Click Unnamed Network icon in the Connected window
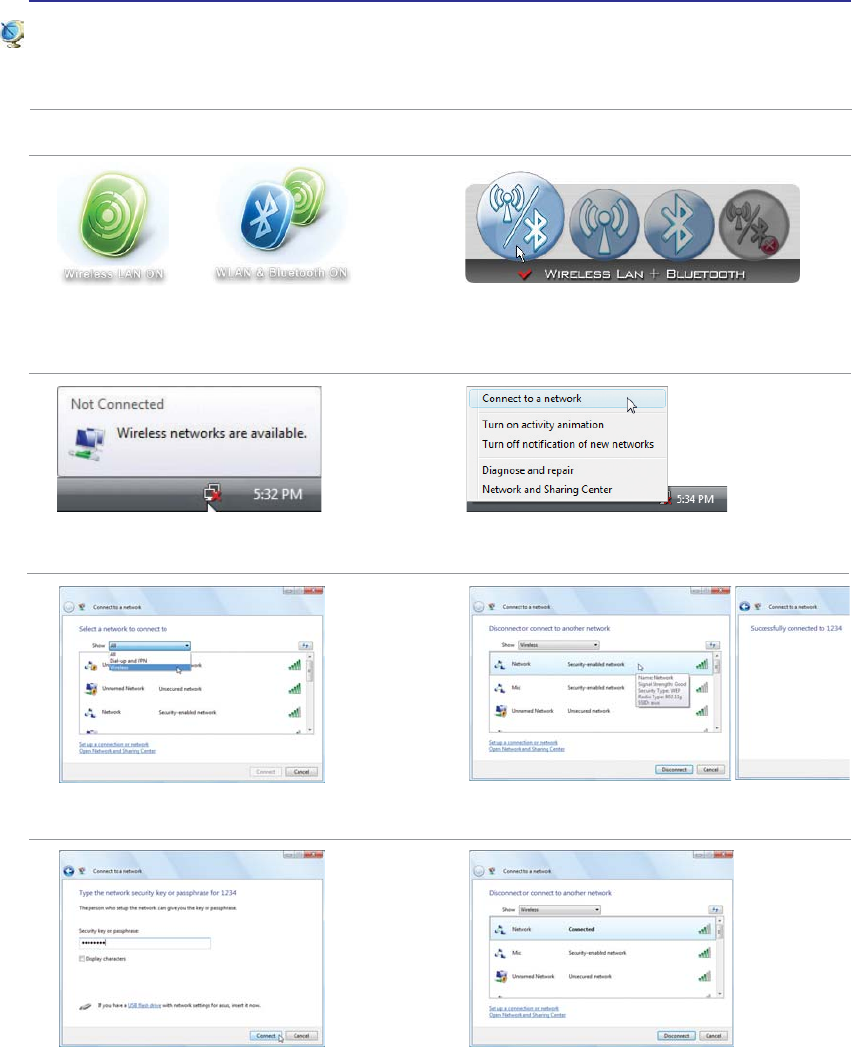 pyautogui.click(x=501, y=976)
